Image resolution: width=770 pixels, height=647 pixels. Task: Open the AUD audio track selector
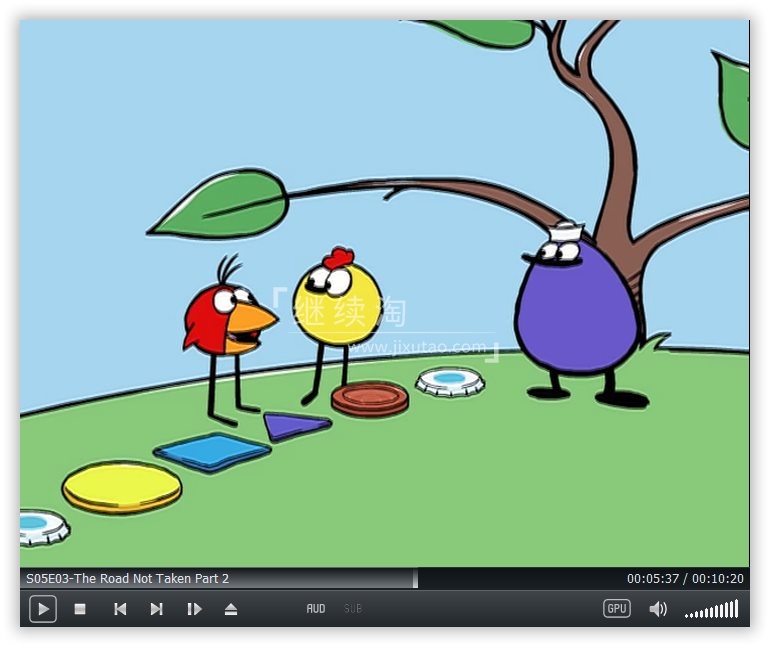(x=316, y=609)
